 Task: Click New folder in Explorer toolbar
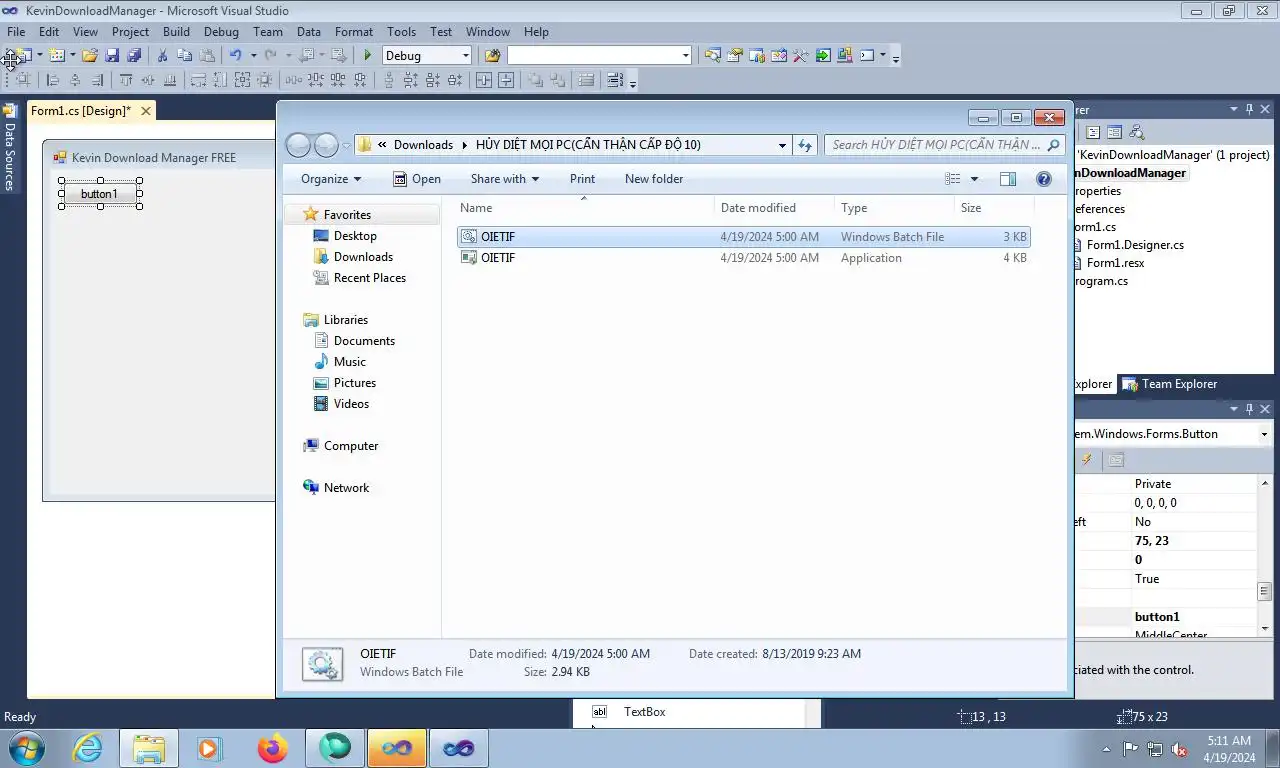click(654, 179)
